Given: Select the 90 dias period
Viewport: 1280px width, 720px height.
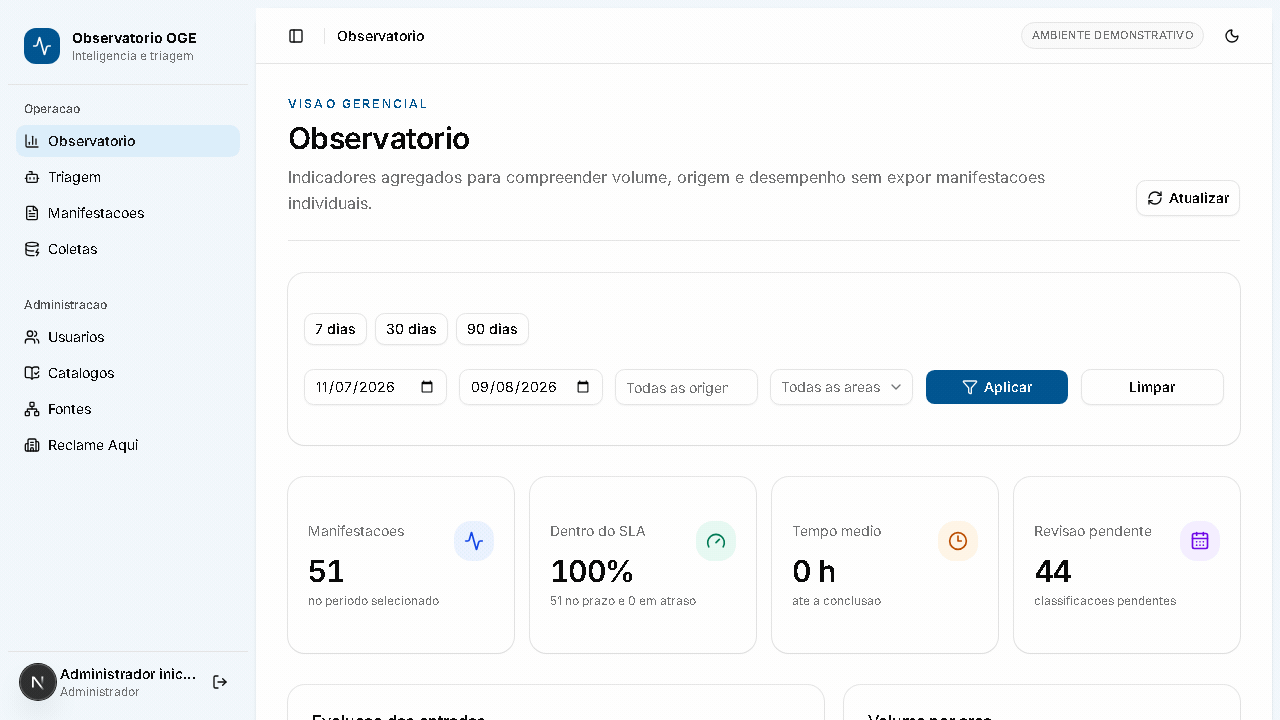Looking at the screenshot, I should click(492, 329).
